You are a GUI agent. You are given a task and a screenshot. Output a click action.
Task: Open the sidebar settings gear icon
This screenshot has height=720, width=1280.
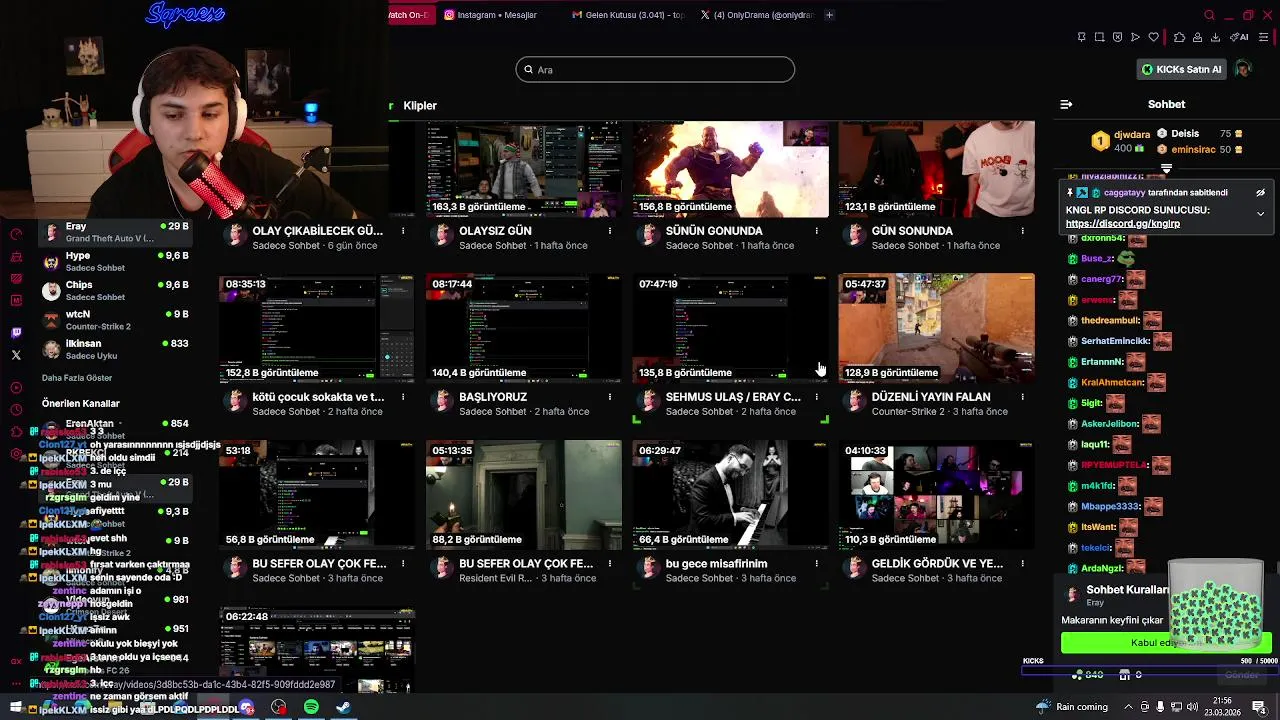[16, 453]
